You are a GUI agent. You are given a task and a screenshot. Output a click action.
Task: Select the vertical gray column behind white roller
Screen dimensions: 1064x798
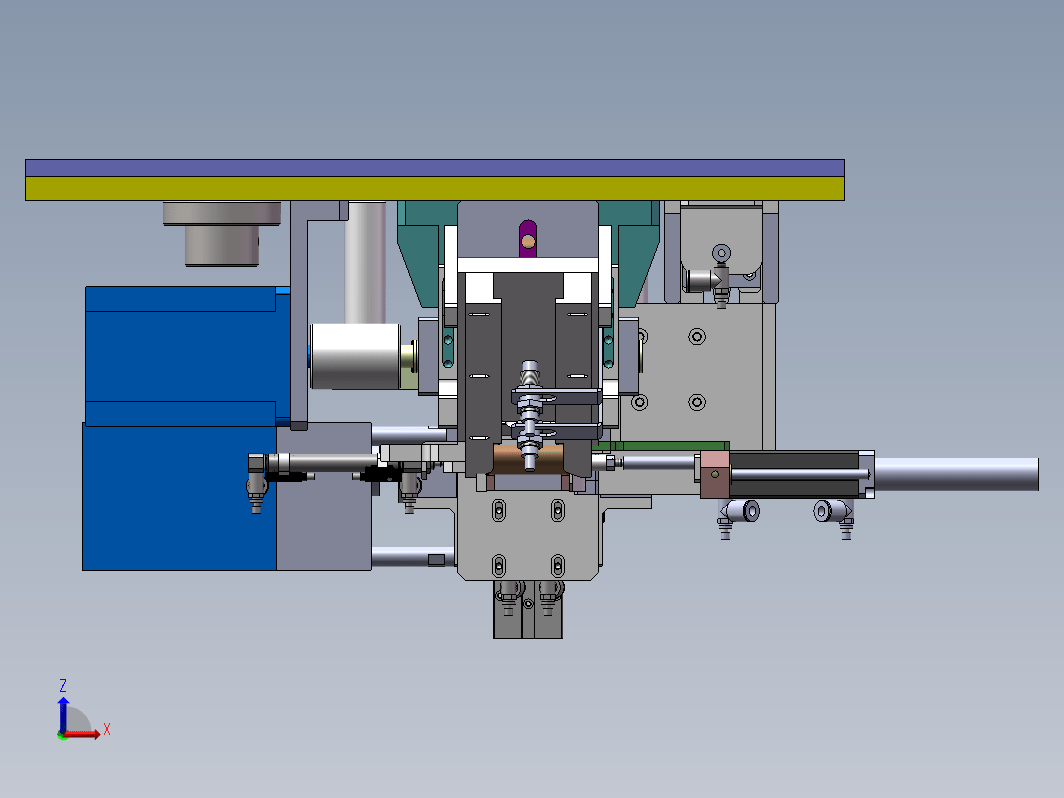(366, 262)
